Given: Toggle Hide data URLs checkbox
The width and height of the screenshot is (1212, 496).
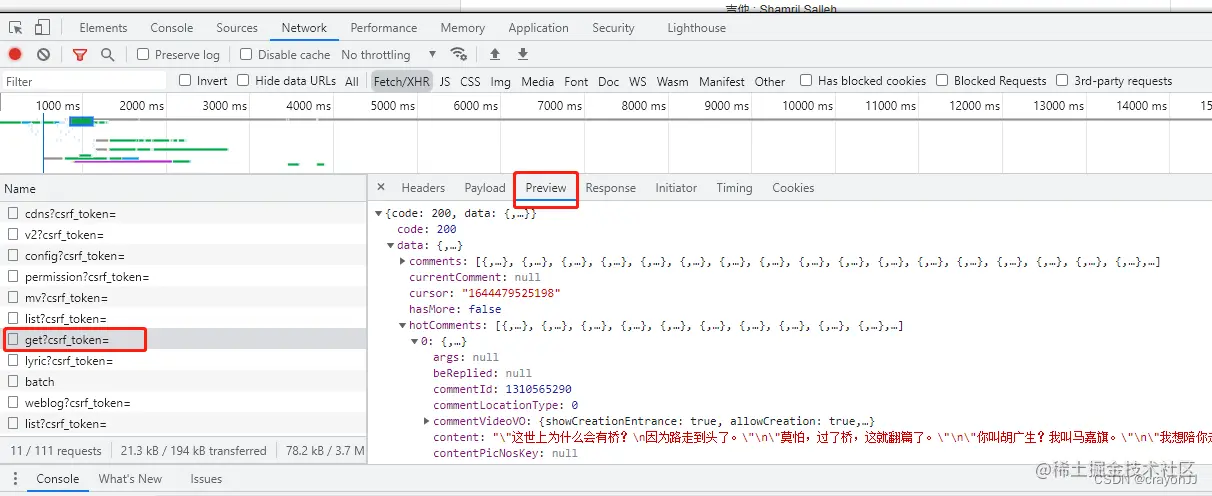Looking at the screenshot, I should (243, 80).
